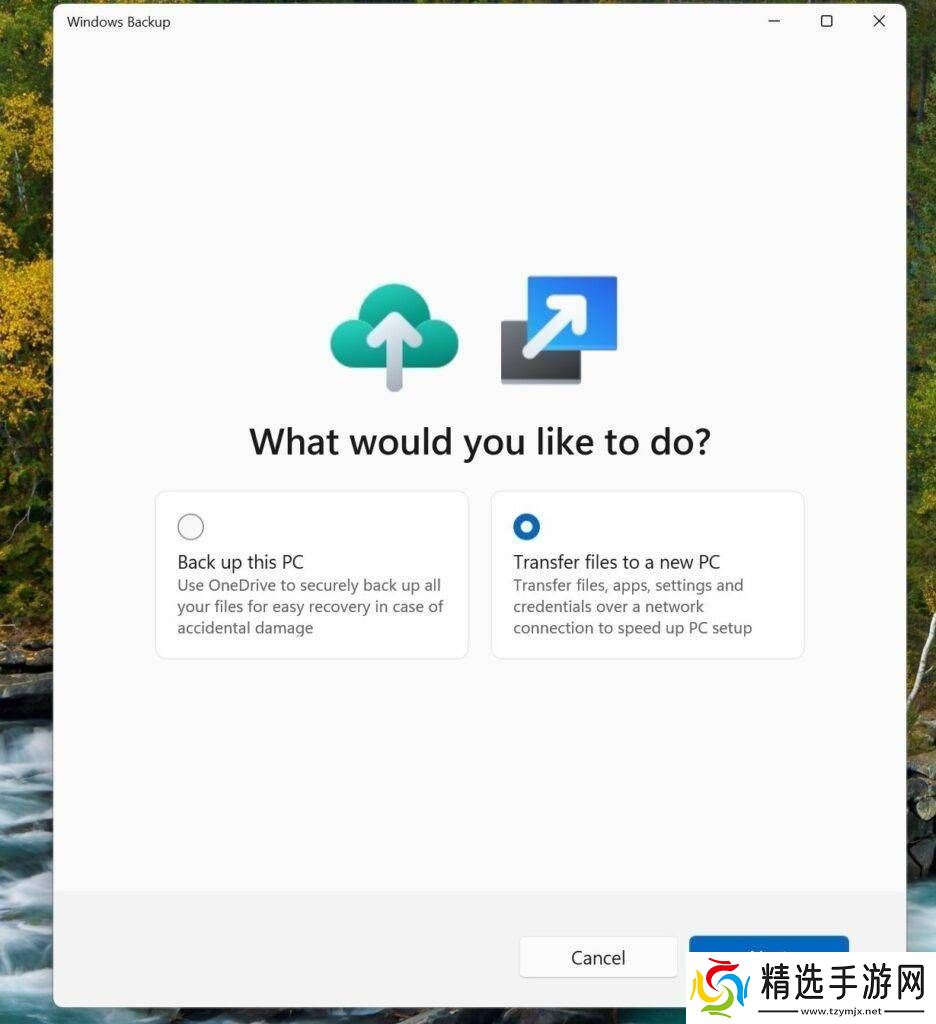Click the 精选手游网 watermark text
936x1024 pixels.
(842, 981)
